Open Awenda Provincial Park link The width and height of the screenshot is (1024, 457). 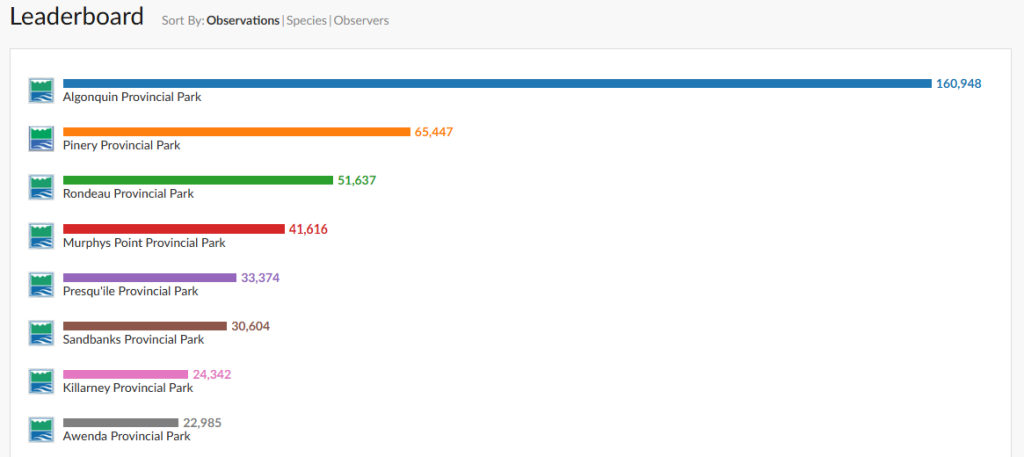coord(127,436)
